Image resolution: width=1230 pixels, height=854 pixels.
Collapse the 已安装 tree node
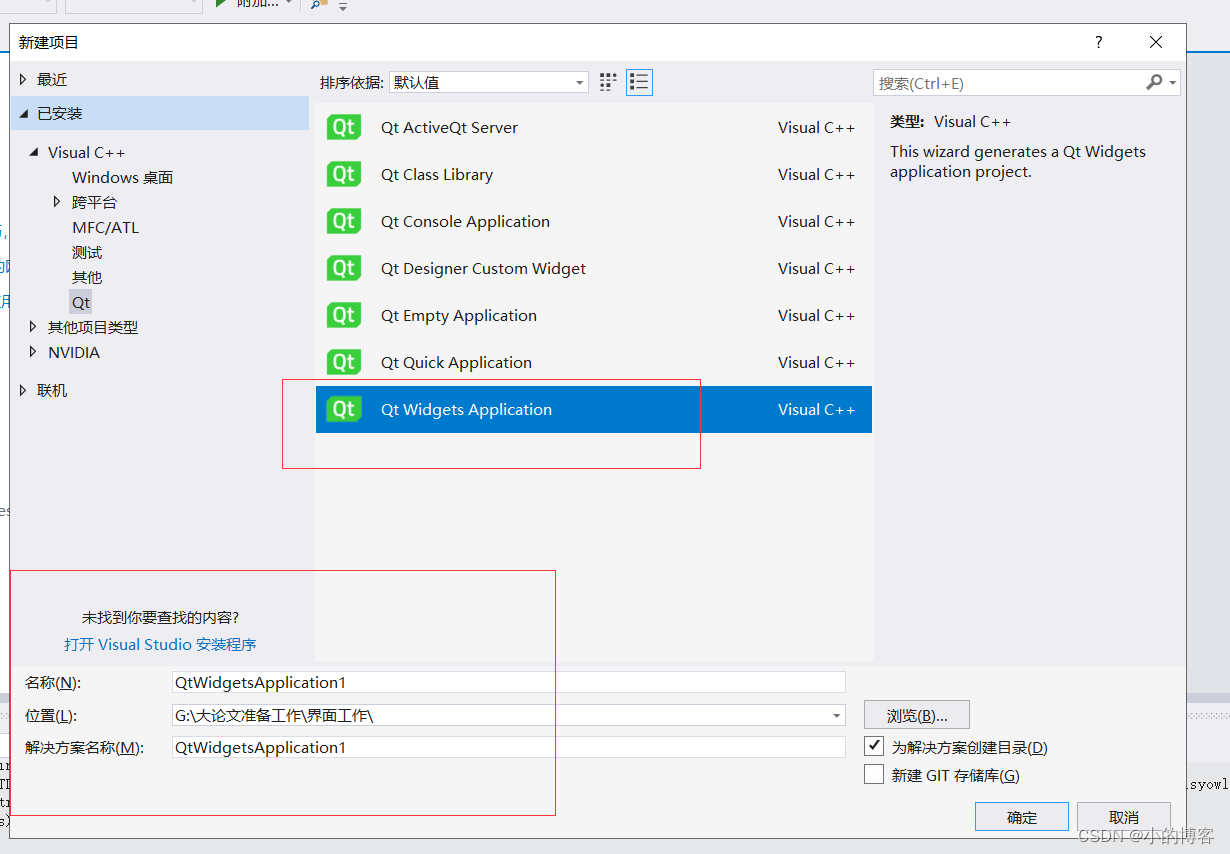tap(24, 113)
